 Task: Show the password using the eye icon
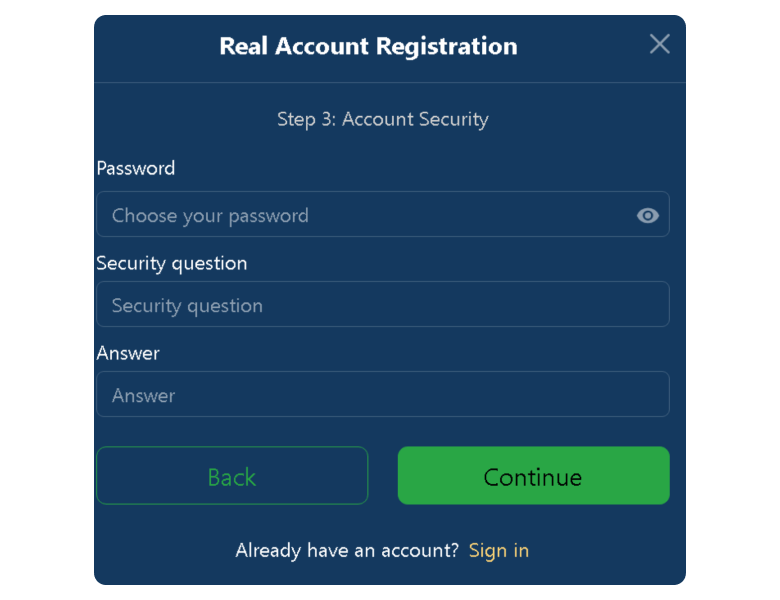pyautogui.click(x=648, y=215)
